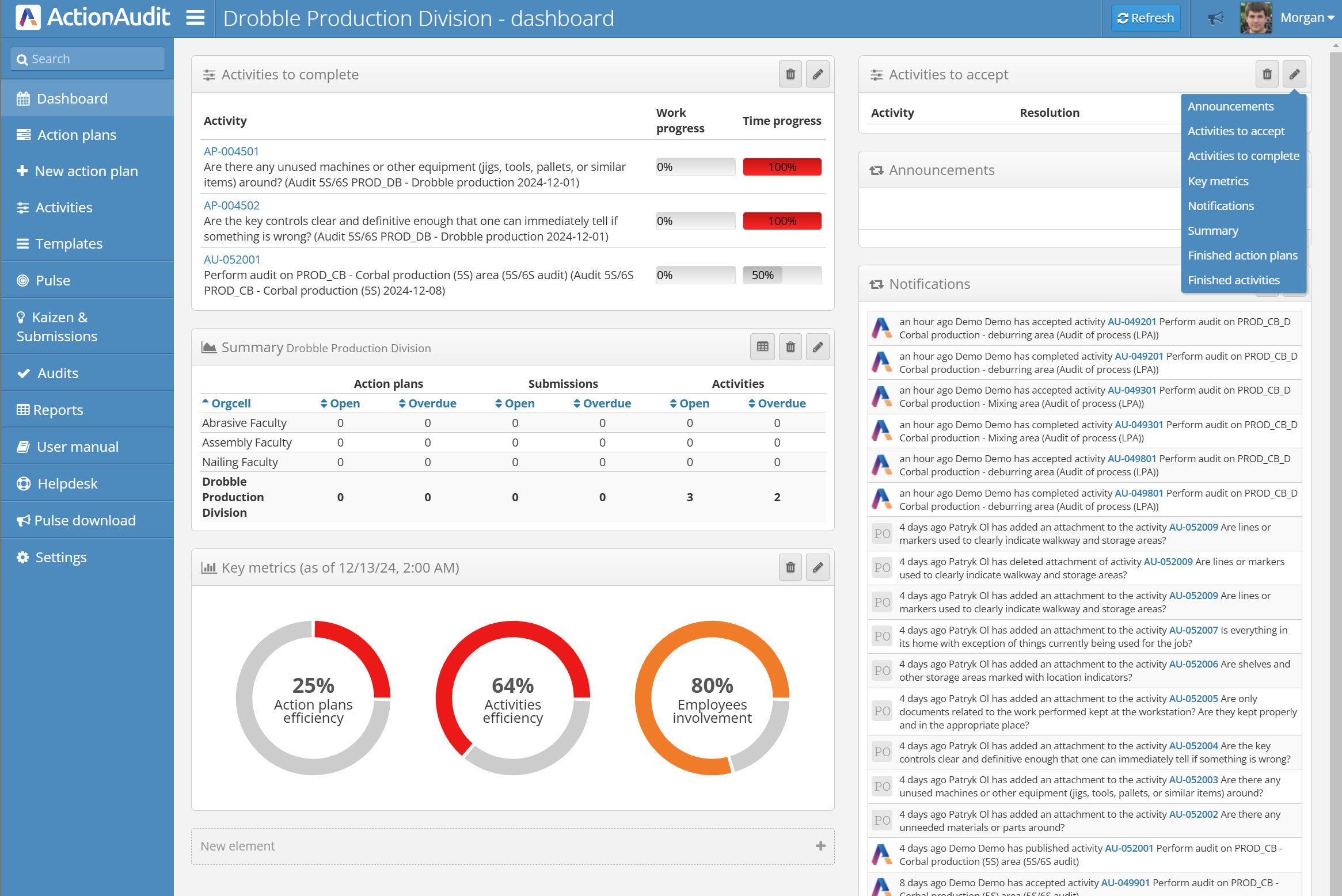This screenshot has width=1342, height=896.
Task: Click the 50% time progress bar
Action: tap(782, 275)
